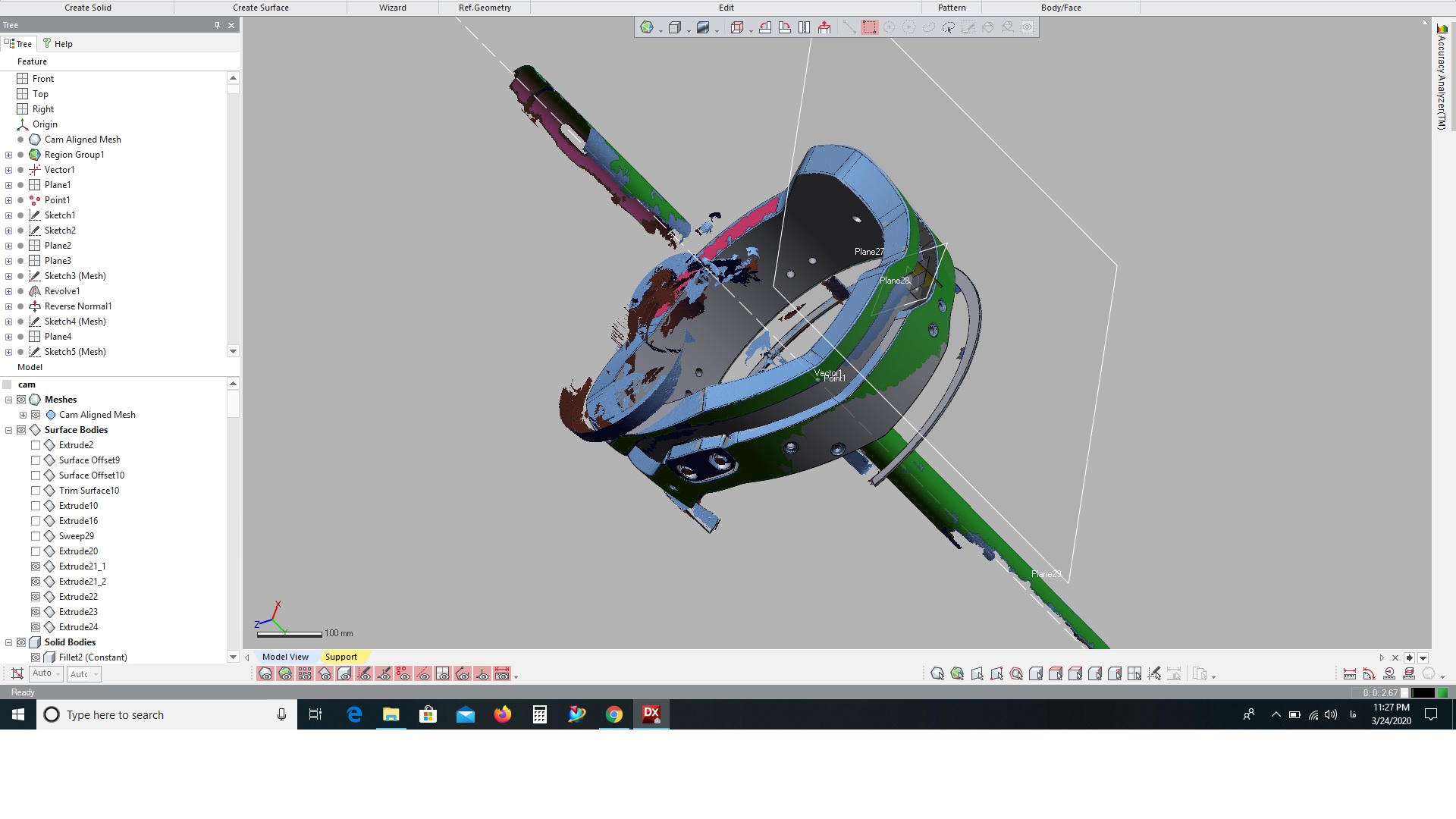Expand the Revolve1 feature node
The height and width of the screenshot is (819, 1456).
click(x=8, y=291)
